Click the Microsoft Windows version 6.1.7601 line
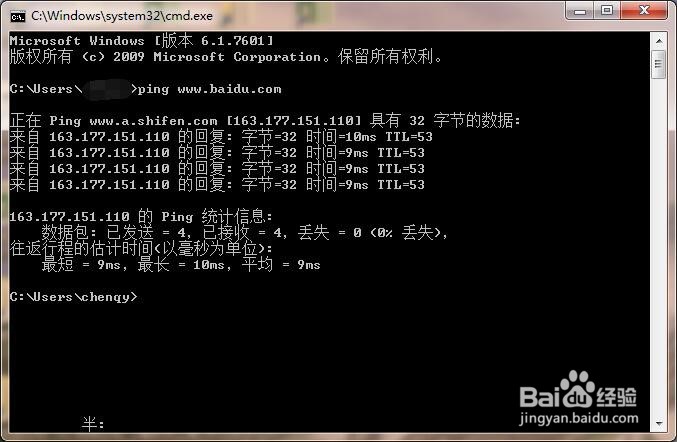The height and width of the screenshot is (442, 677). [142, 41]
